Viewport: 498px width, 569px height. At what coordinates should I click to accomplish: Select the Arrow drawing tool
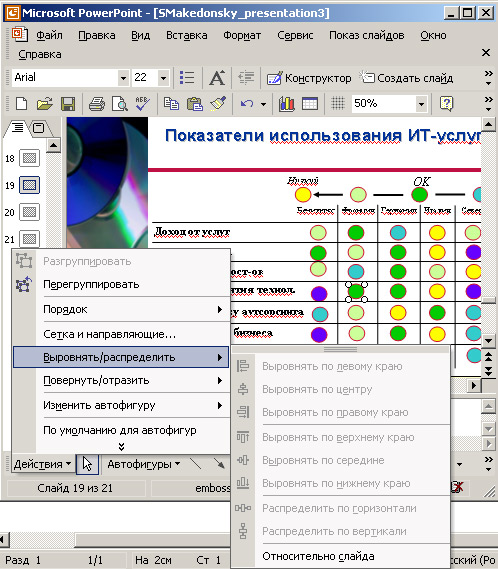click(219, 464)
